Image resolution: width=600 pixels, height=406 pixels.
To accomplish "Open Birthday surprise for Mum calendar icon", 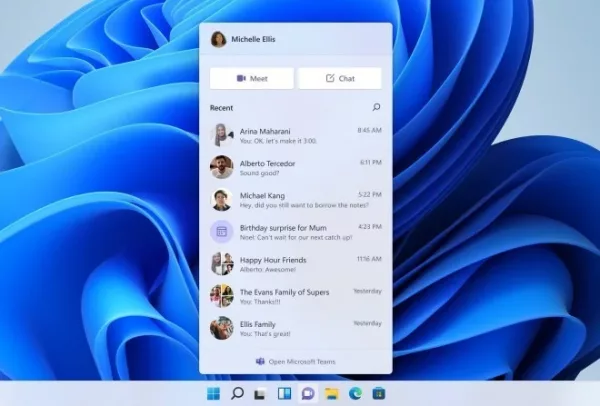I will [222, 232].
